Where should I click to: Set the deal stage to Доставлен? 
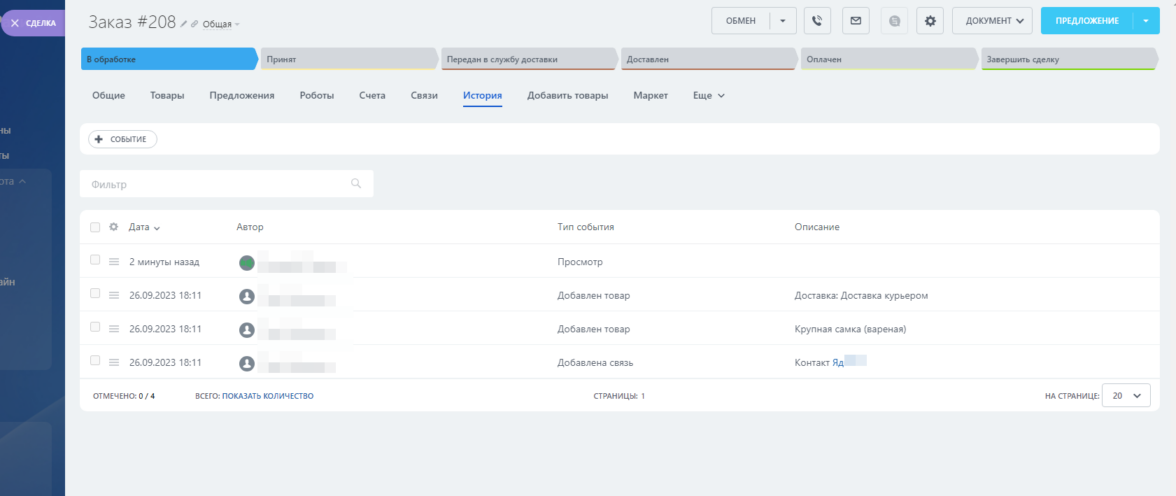[x=708, y=59]
